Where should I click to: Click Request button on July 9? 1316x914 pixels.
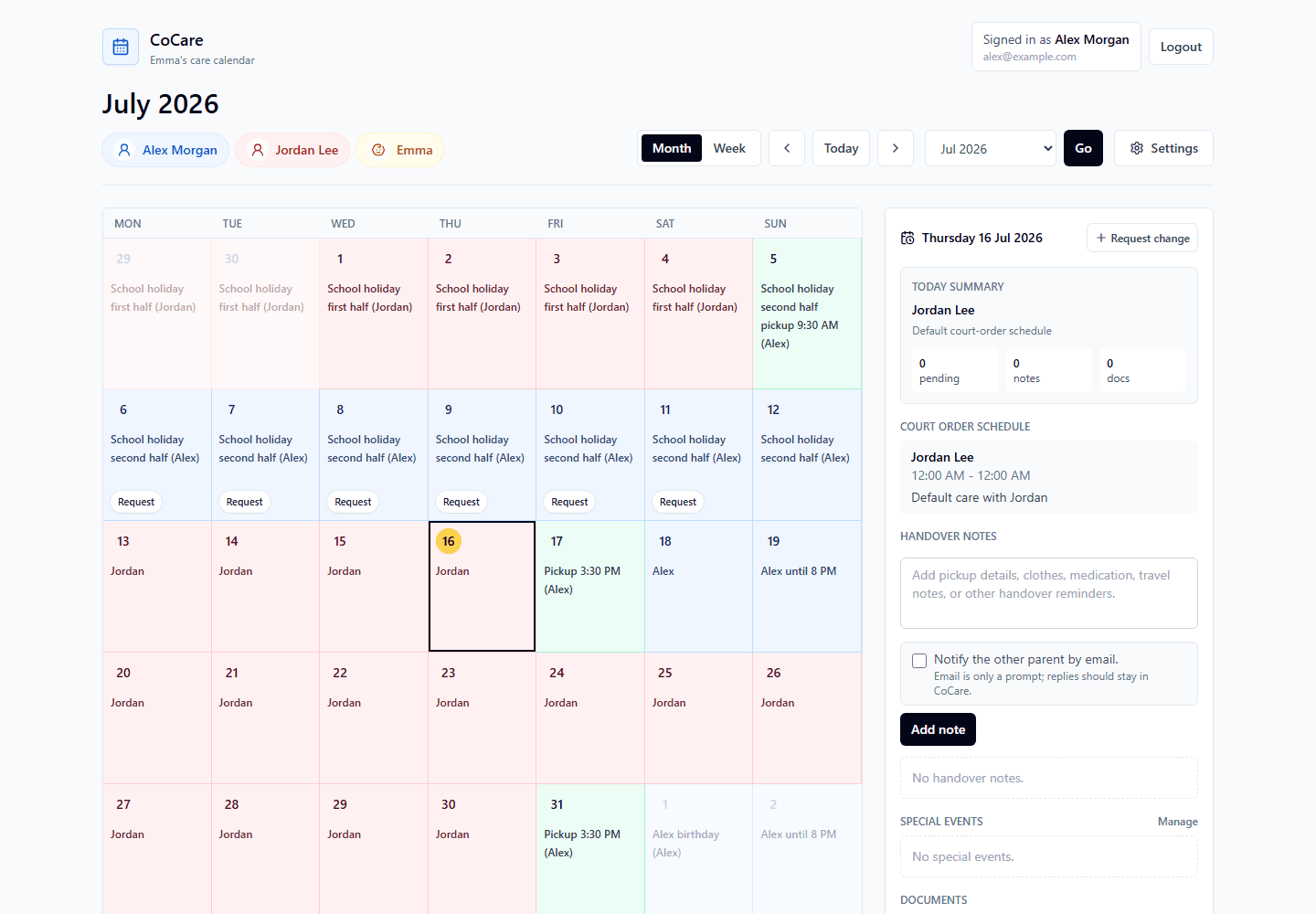(x=462, y=502)
